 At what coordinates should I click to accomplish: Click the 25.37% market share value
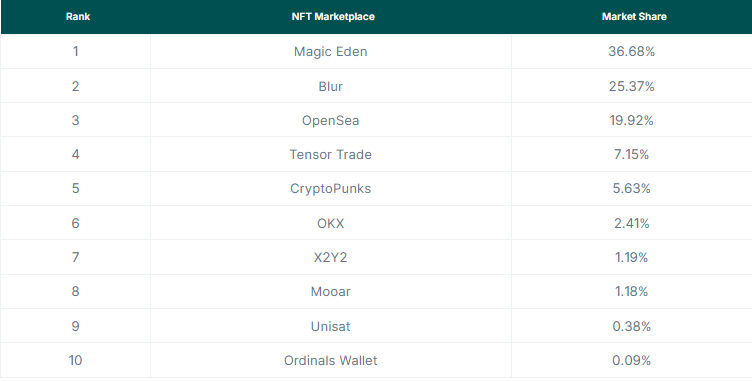[x=631, y=86]
